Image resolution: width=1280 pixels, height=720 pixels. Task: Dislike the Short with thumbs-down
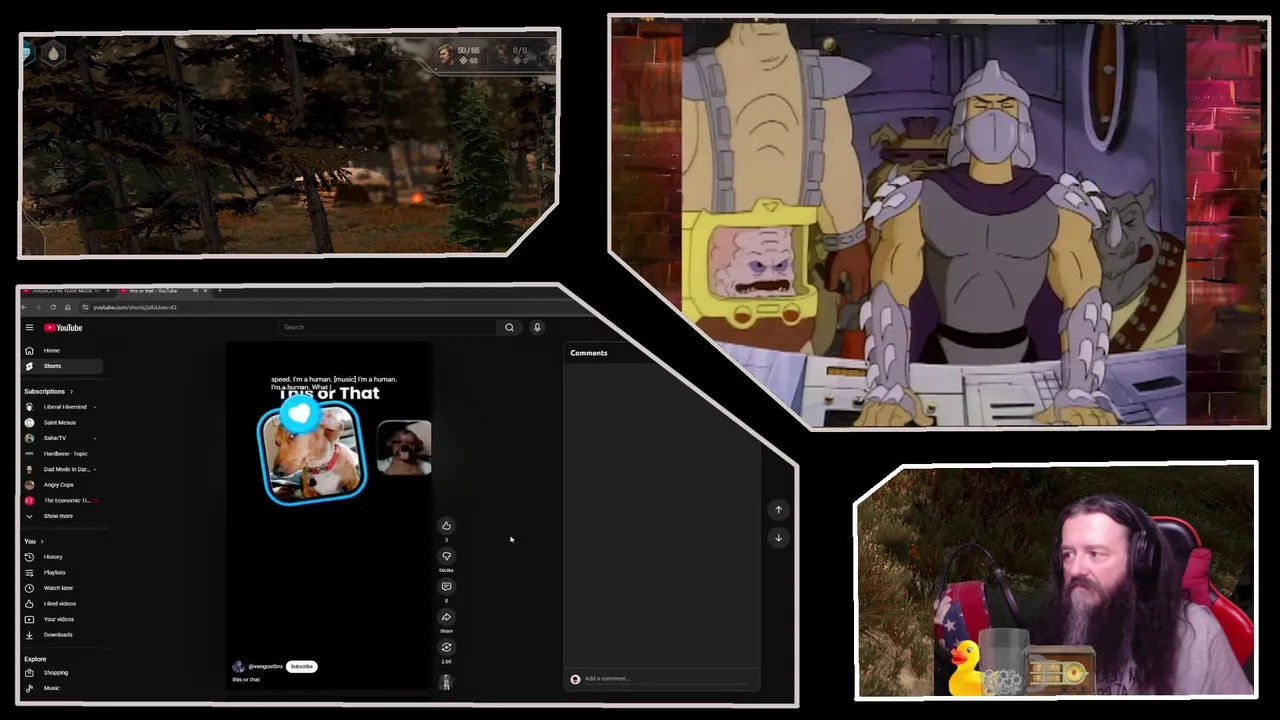(x=446, y=556)
